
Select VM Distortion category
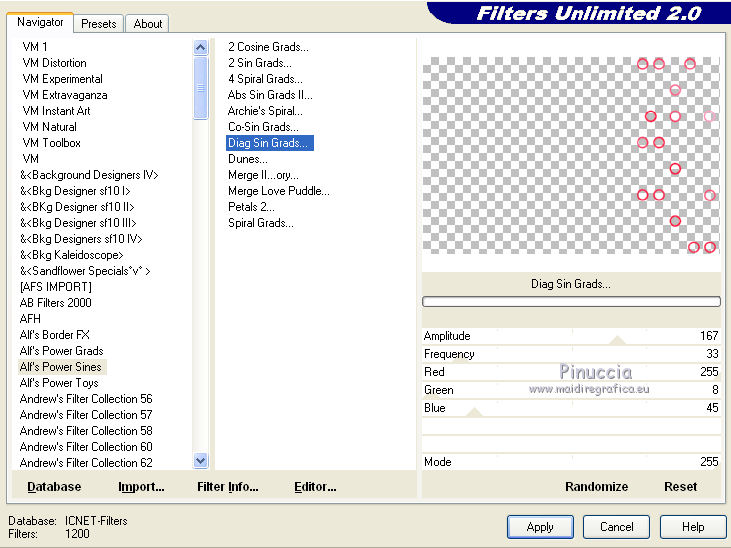(55, 63)
